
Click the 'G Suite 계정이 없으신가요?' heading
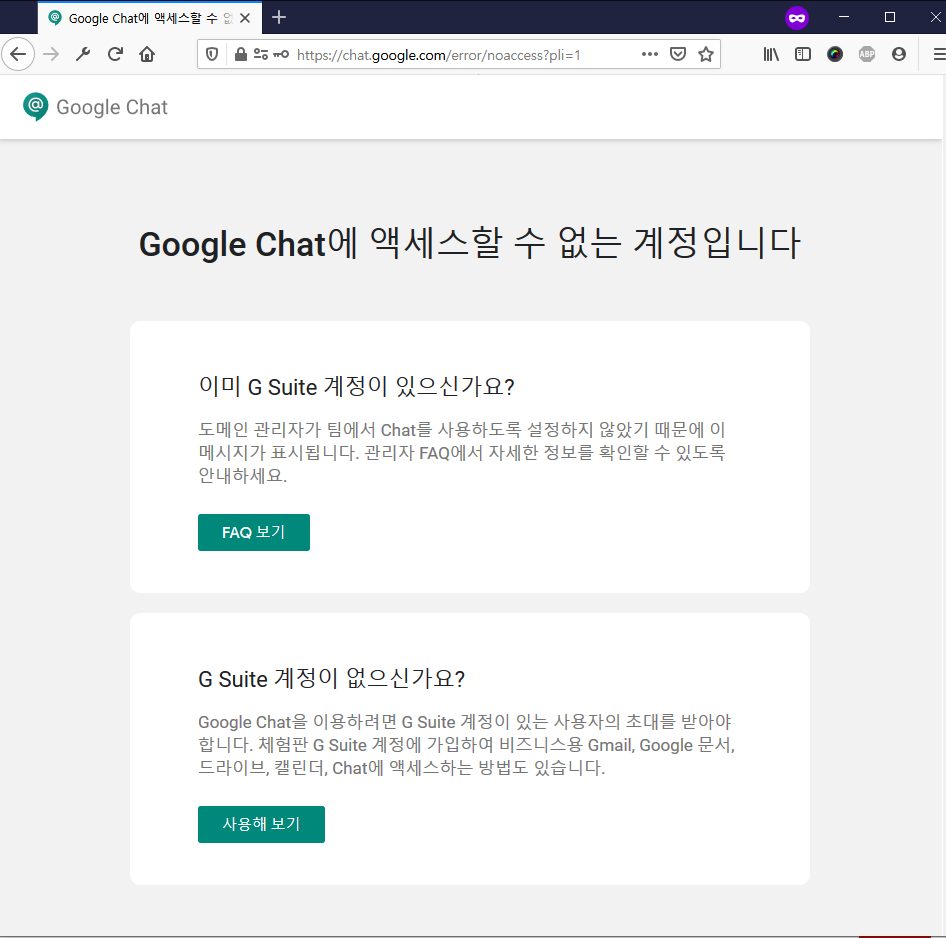tap(332, 679)
